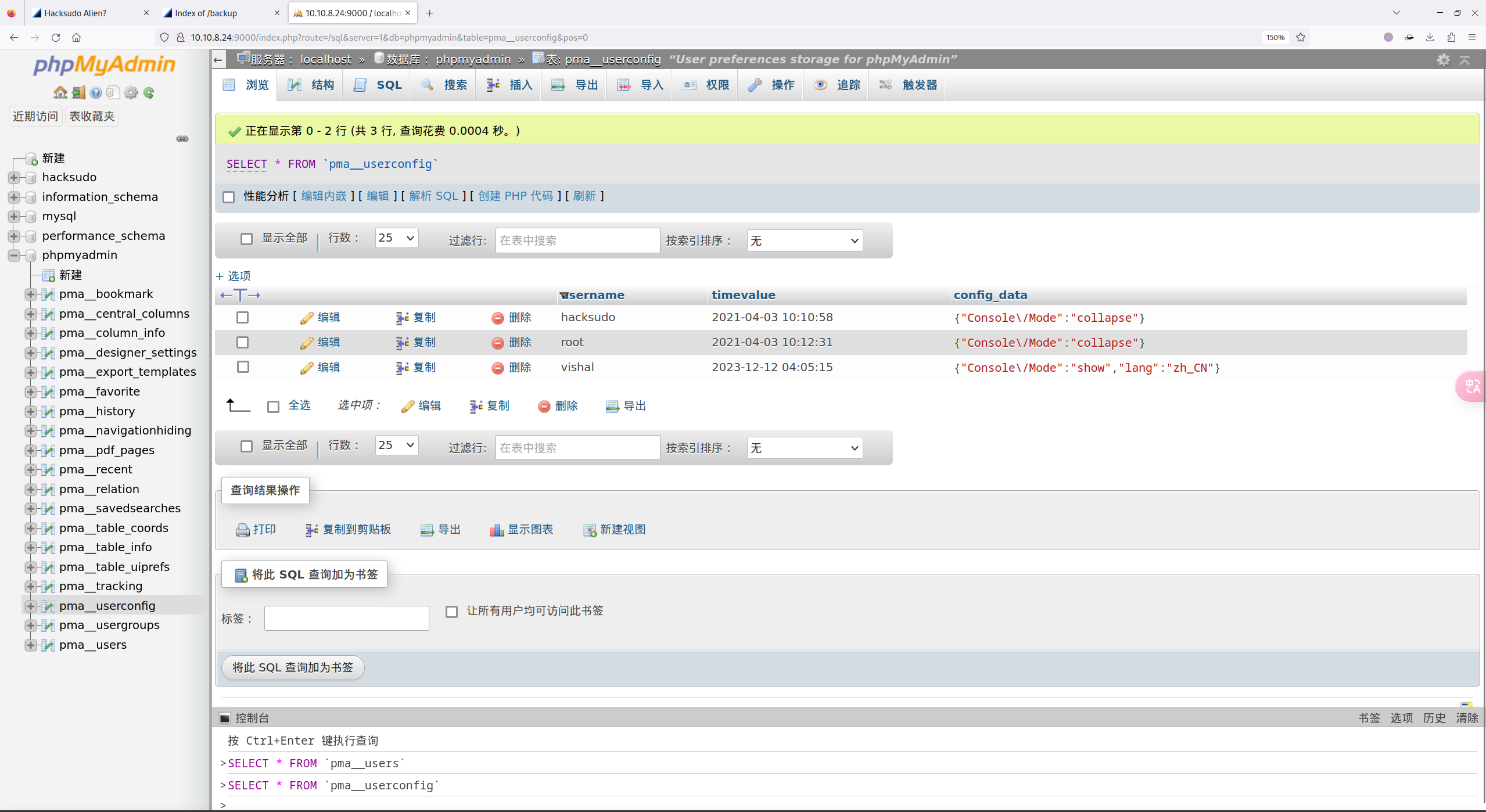Switch to the 结构 structure tab
Image resolution: width=1486 pixels, height=812 pixels.
click(x=310, y=85)
